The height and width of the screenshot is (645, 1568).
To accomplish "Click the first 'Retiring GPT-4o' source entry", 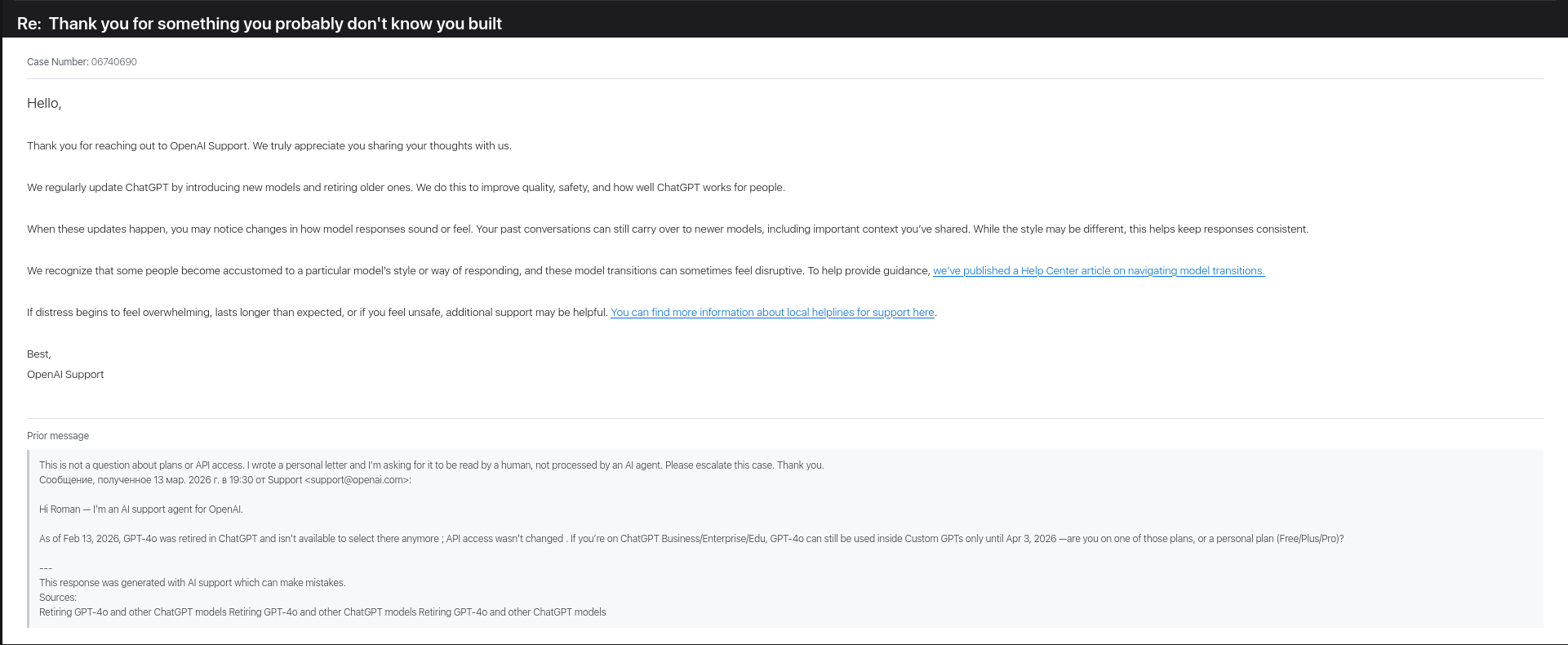I will pyautogui.click(x=132, y=612).
